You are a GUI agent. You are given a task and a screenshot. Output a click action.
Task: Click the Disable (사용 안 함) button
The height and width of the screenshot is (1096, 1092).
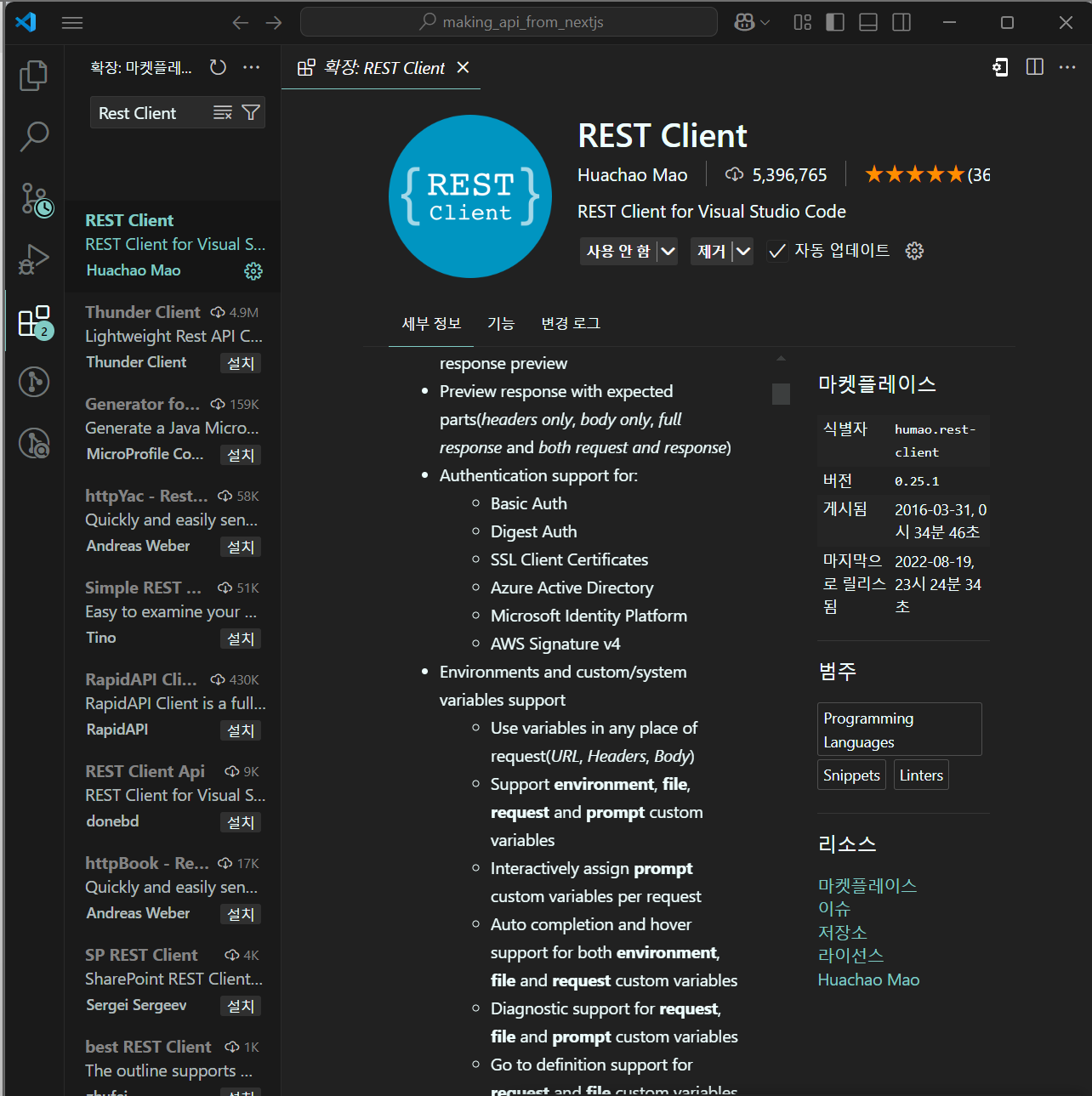pos(618,251)
